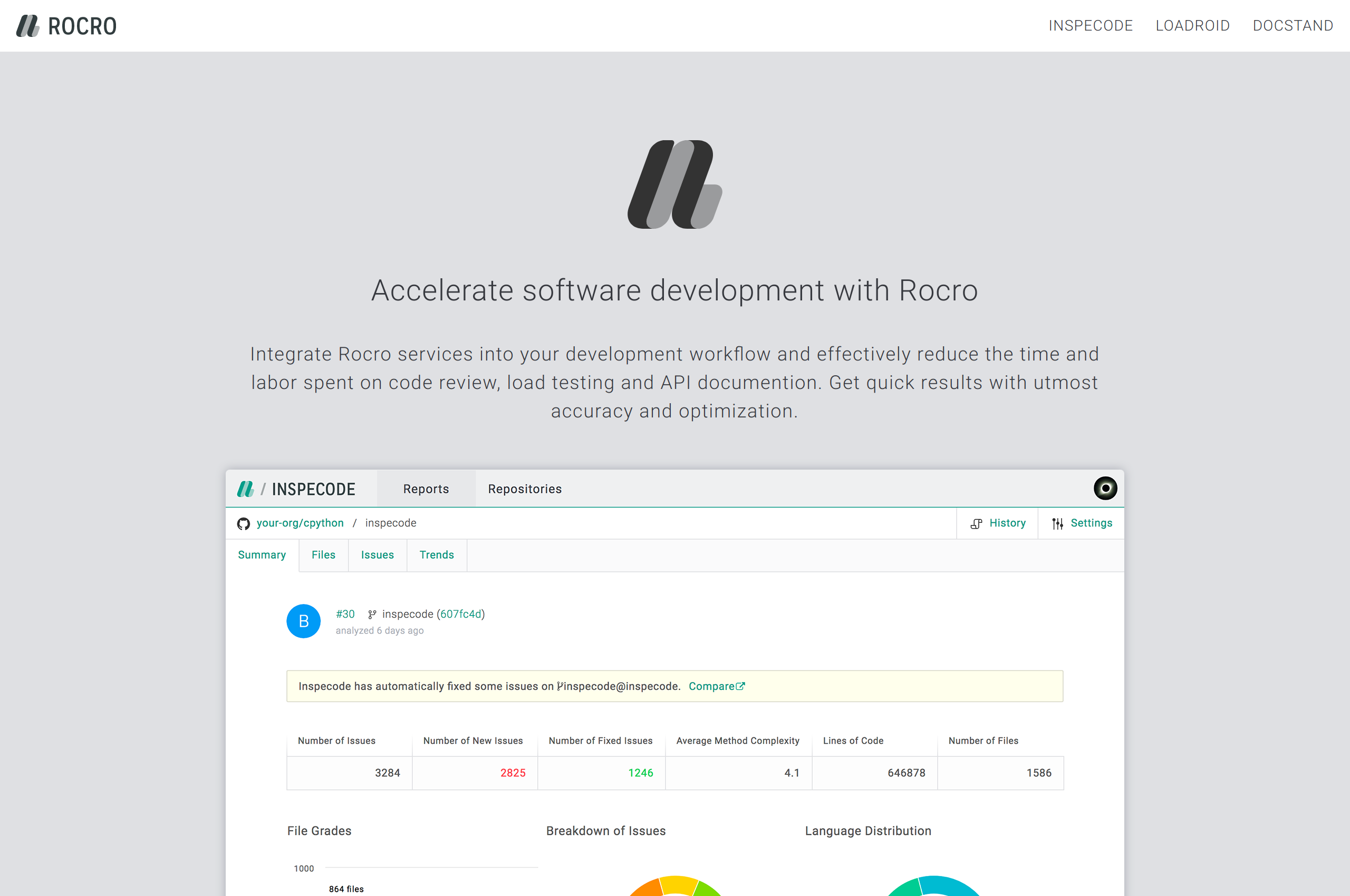The width and height of the screenshot is (1350, 896).
Task: Open DOCSTAND from the navigation bar
Action: pyautogui.click(x=1293, y=25)
